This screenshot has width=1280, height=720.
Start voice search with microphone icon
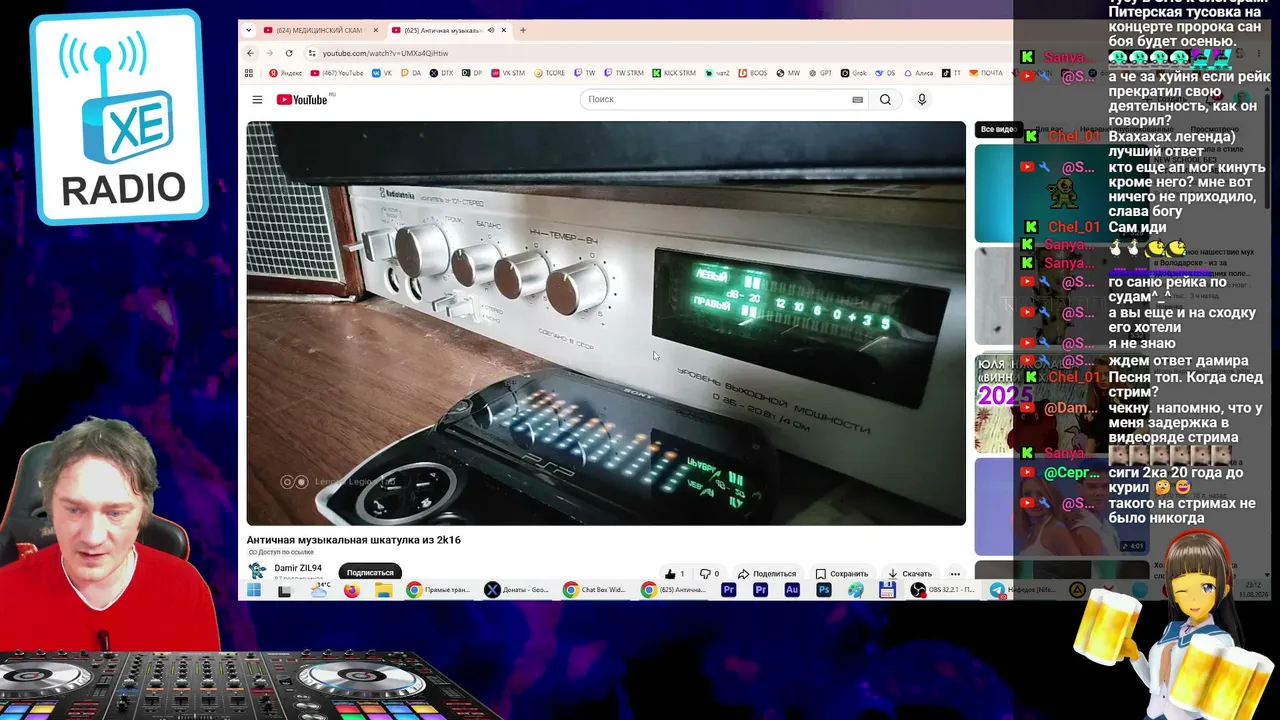pos(922,100)
